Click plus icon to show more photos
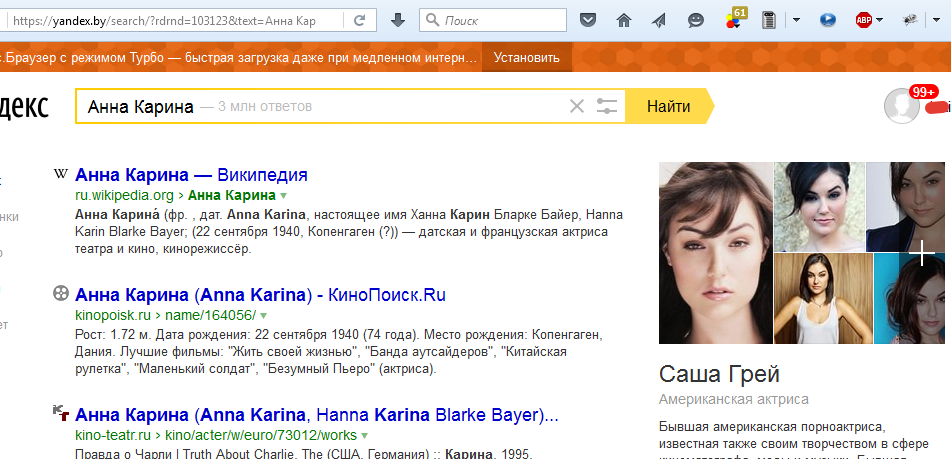The height and width of the screenshot is (459, 951). pos(921,253)
